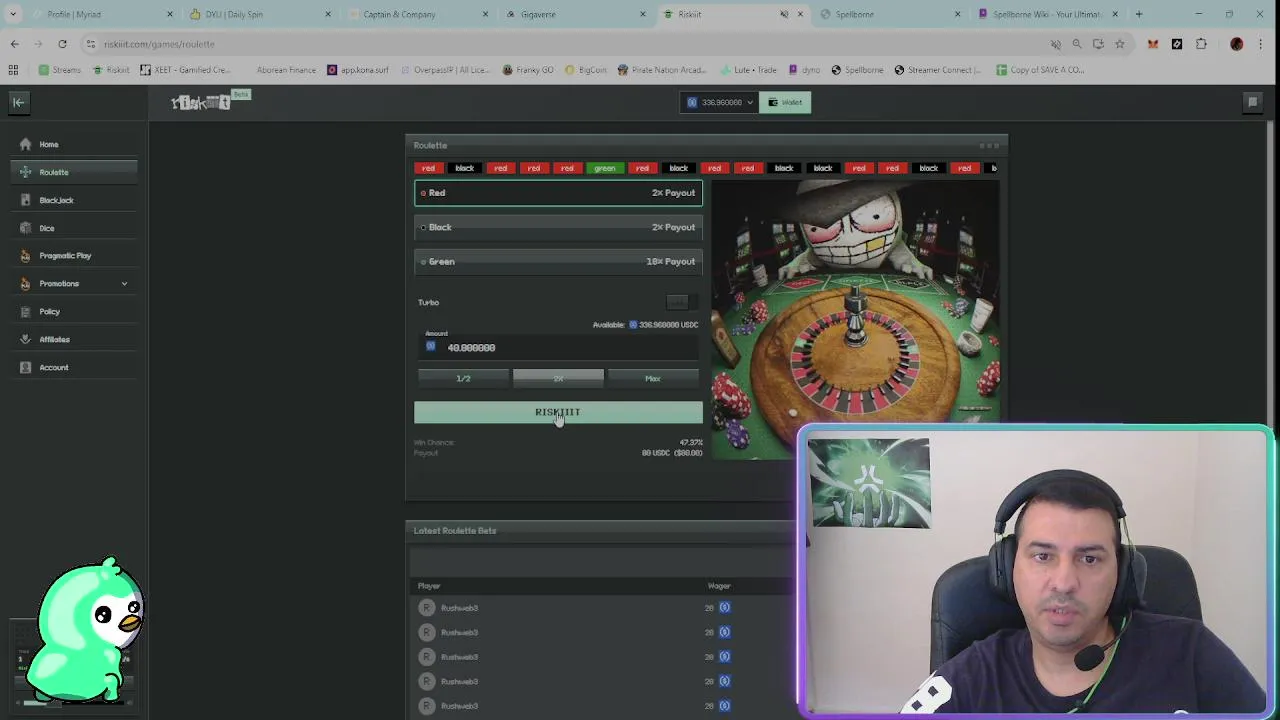Close the Gigaverse tab

pos(643,14)
